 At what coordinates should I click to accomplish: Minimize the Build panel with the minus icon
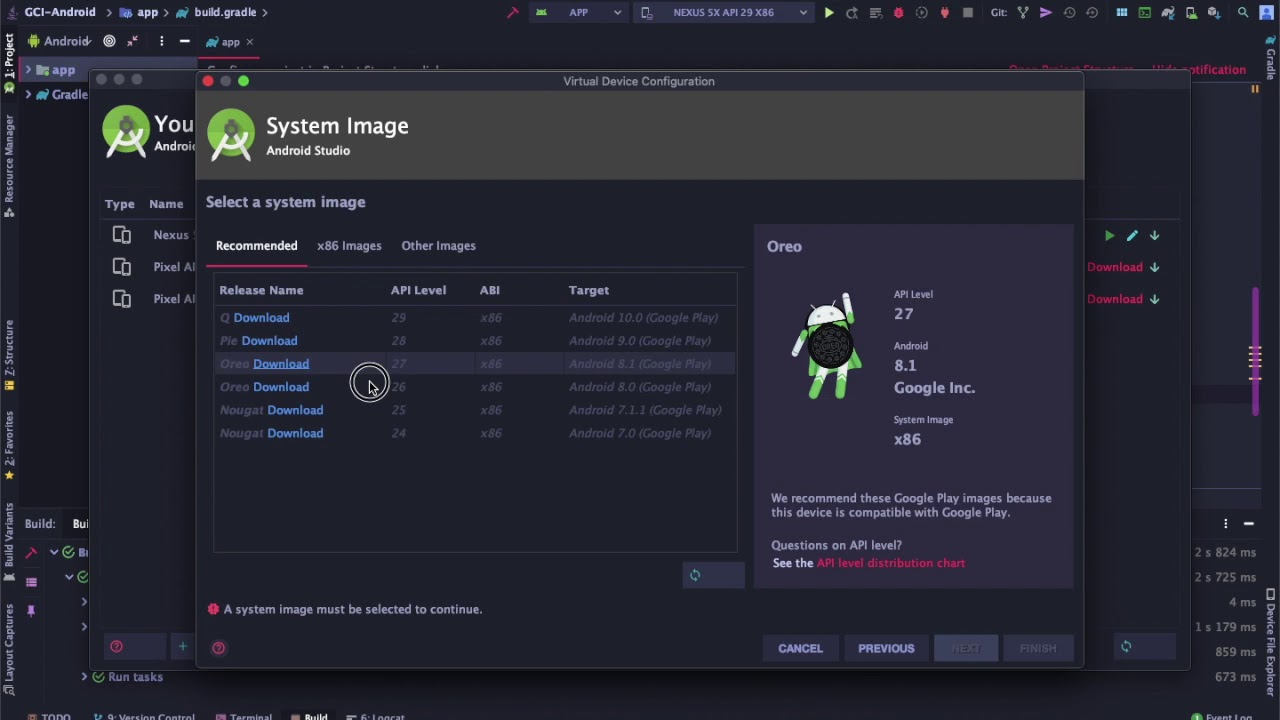(1249, 523)
